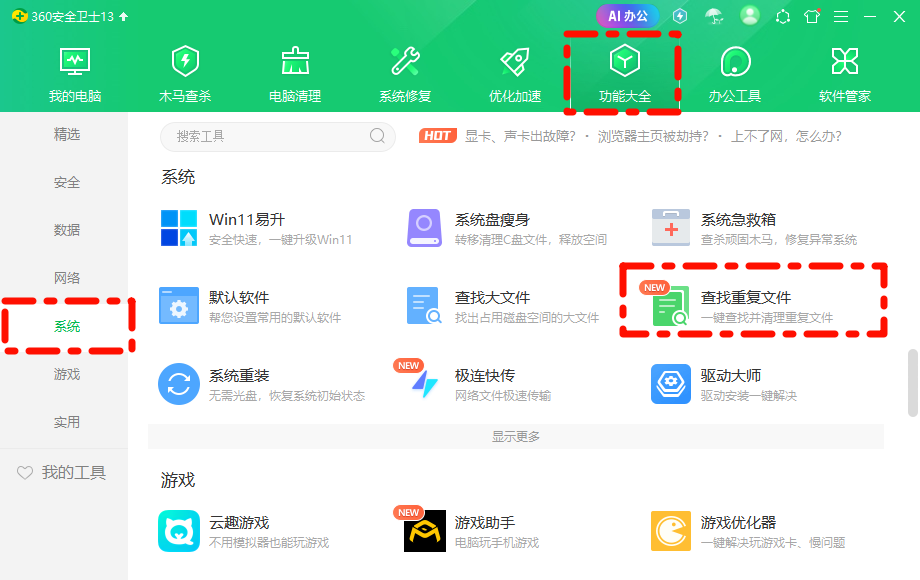Open the 系统急救箱 tool icon

[x=671, y=228]
